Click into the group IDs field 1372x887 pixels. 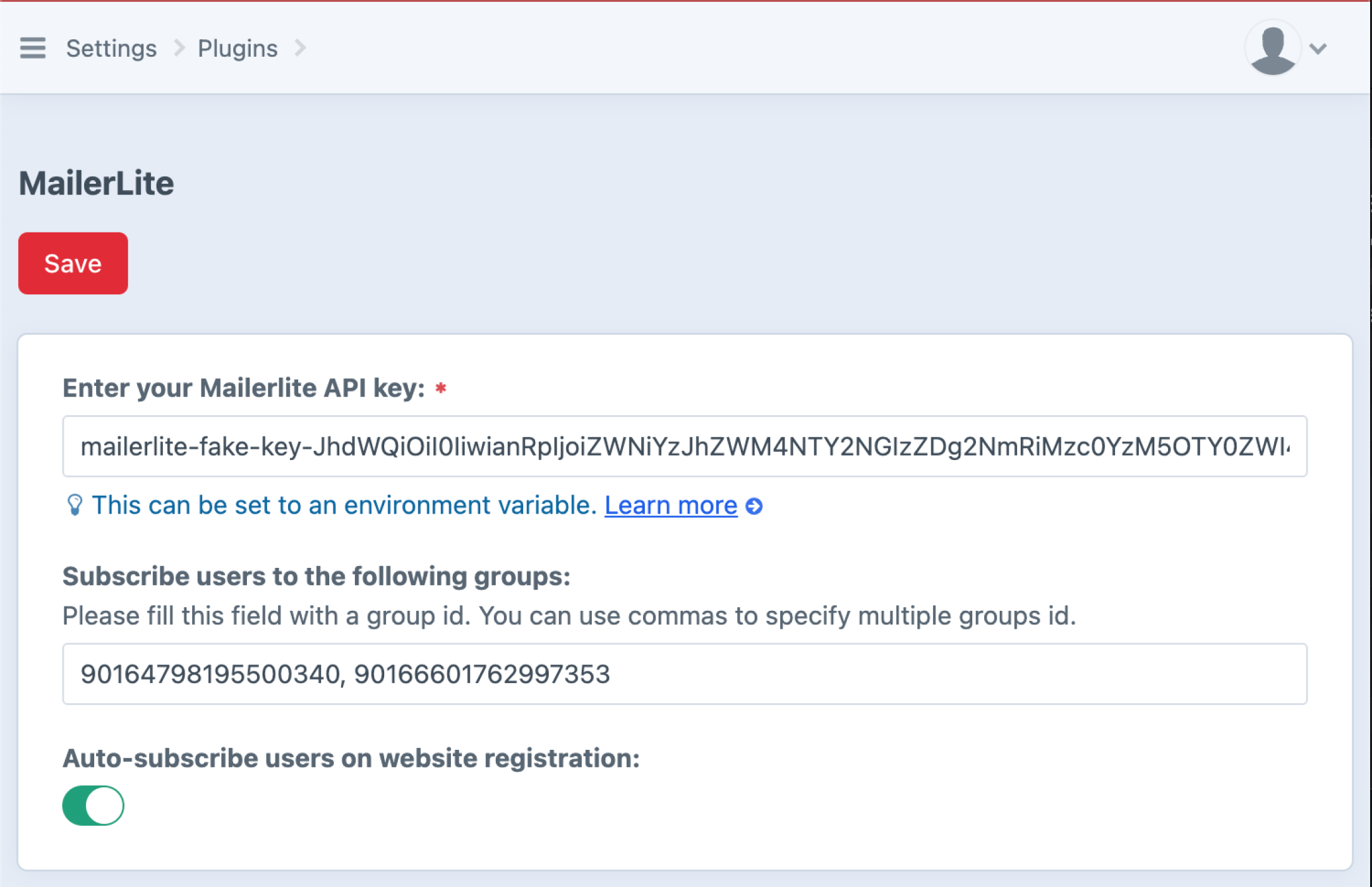[684, 674]
